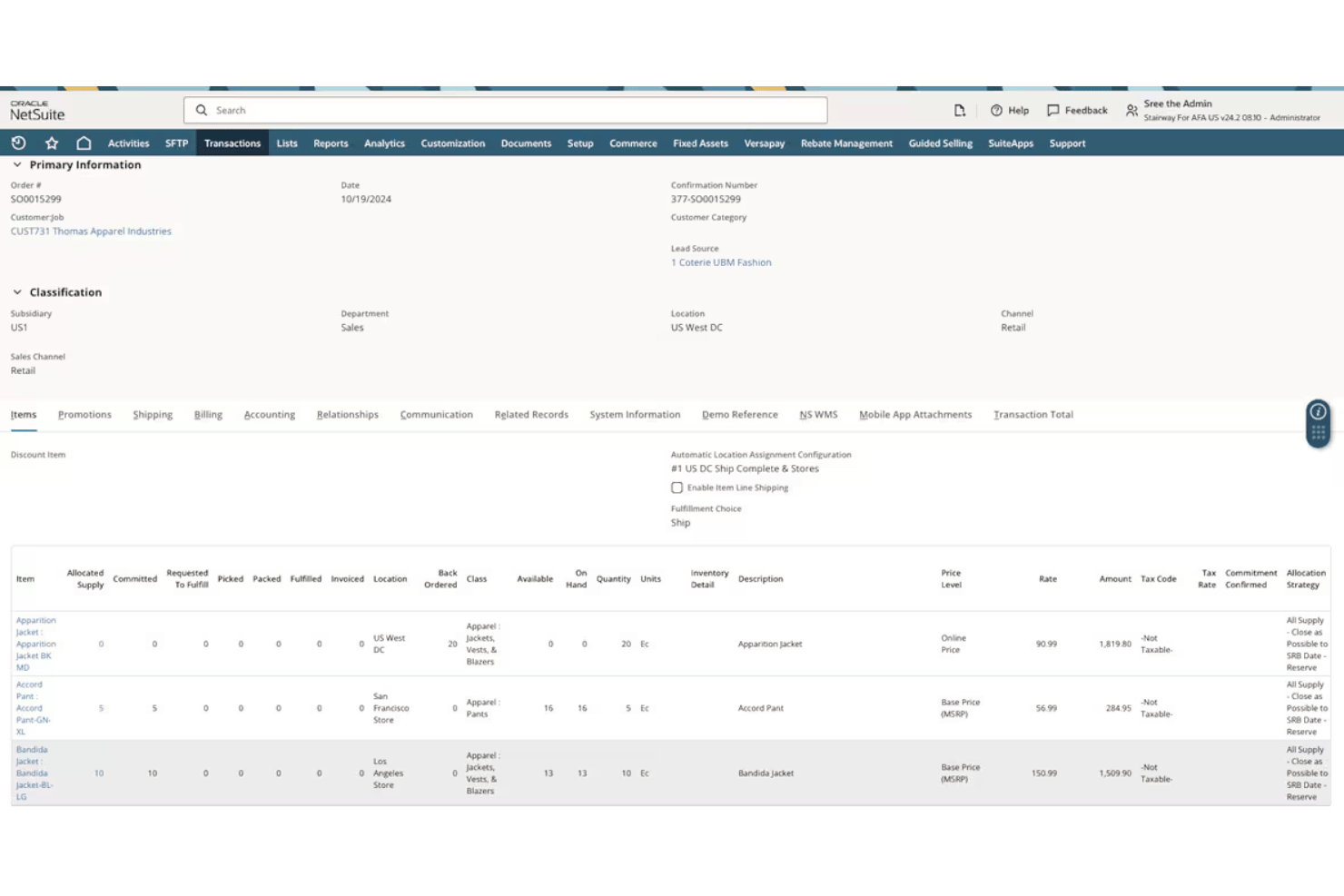Click amount 1,819.80 in Apparition Jacket row
The height and width of the screenshot is (896, 1344).
(1115, 644)
